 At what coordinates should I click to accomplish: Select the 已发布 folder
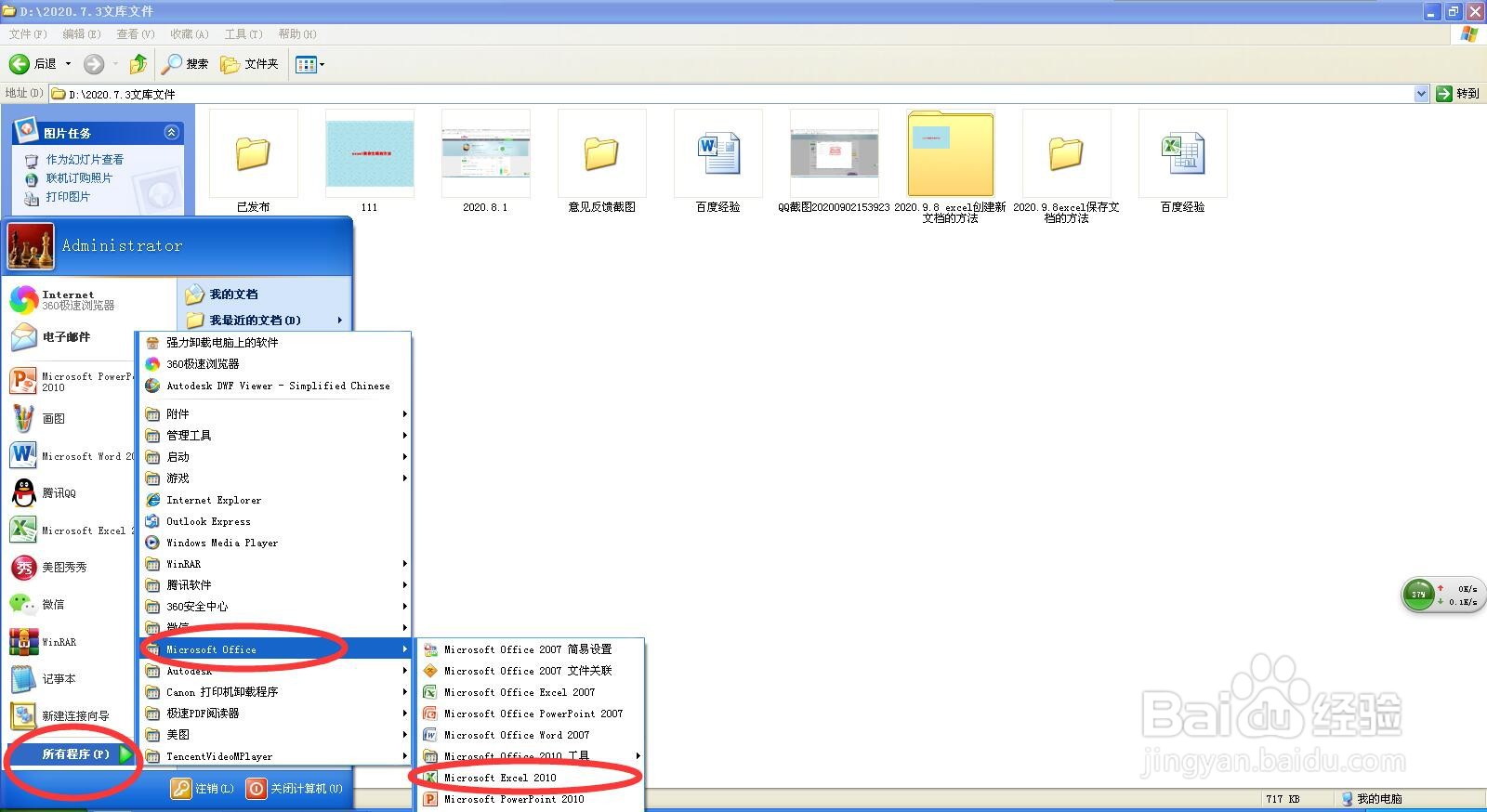(x=253, y=161)
